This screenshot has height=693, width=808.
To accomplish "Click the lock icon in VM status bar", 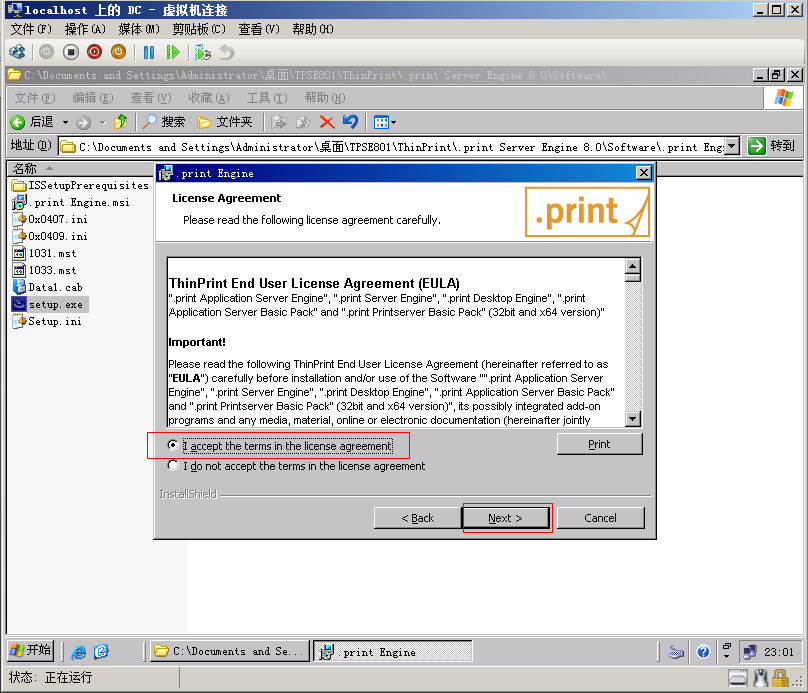I will click(780, 678).
